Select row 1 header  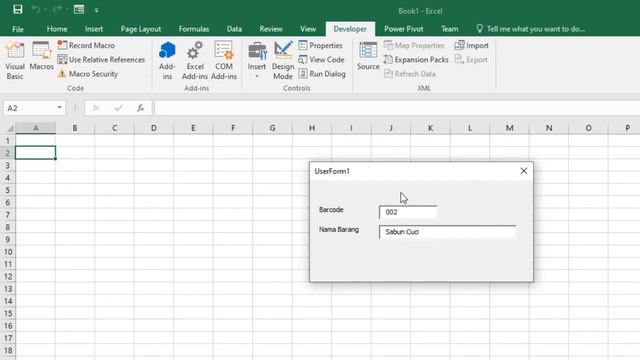click(7, 141)
